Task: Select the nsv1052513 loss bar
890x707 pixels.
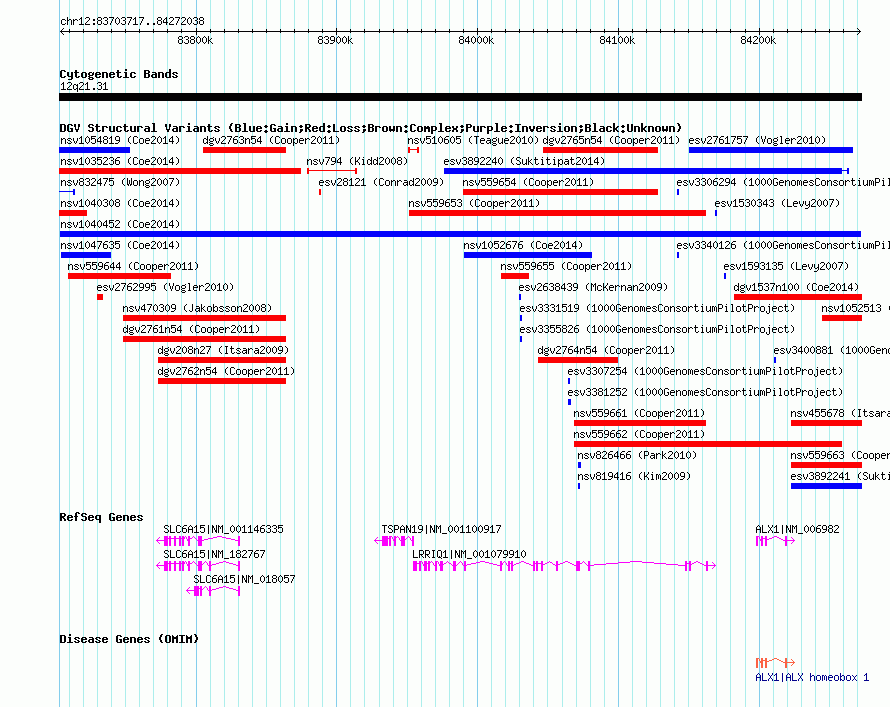Action: point(841,318)
